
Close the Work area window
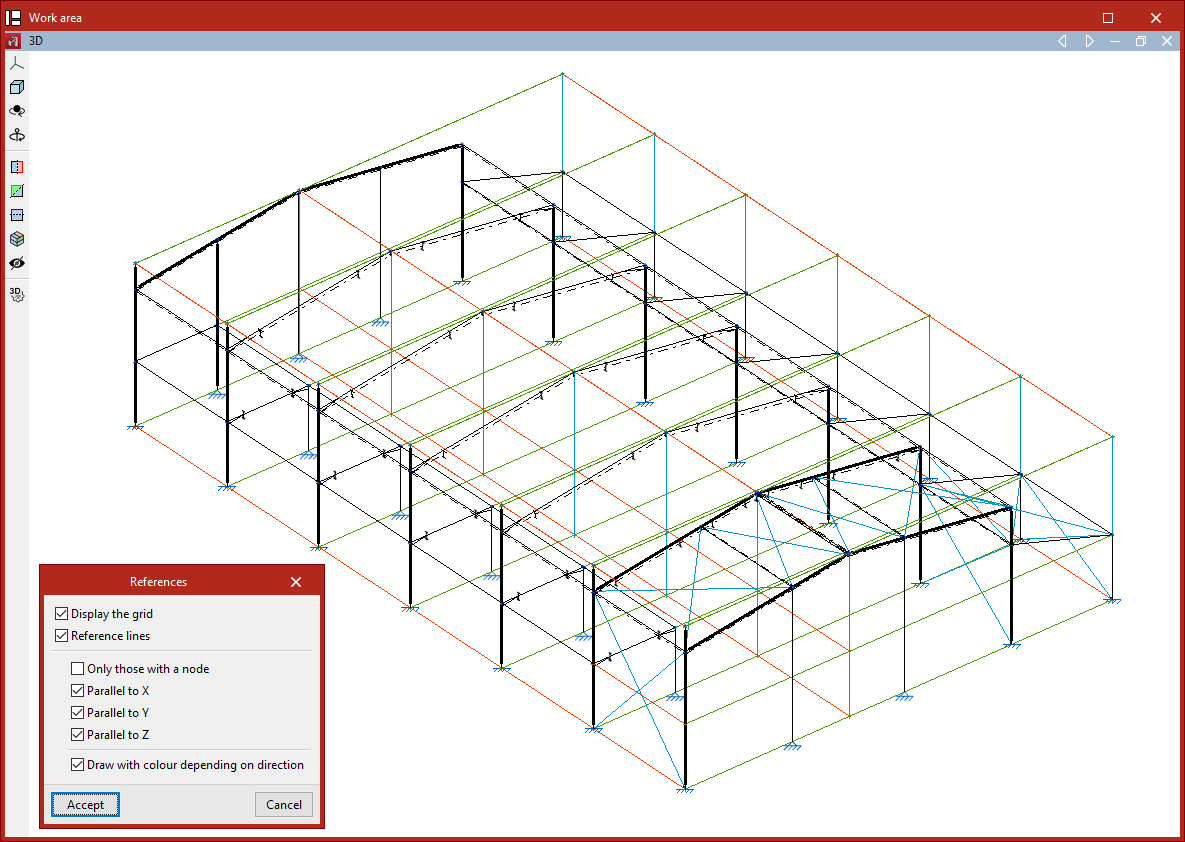pos(1156,17)
